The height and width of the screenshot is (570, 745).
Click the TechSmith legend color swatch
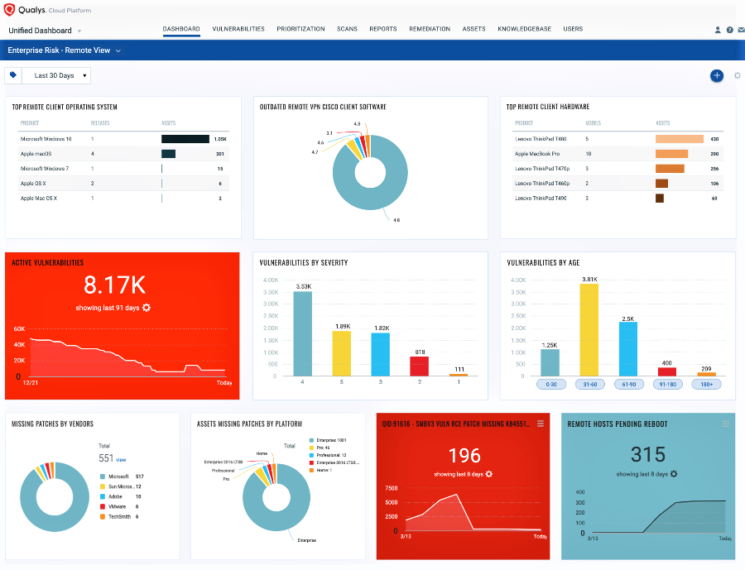tap(102, 516)
